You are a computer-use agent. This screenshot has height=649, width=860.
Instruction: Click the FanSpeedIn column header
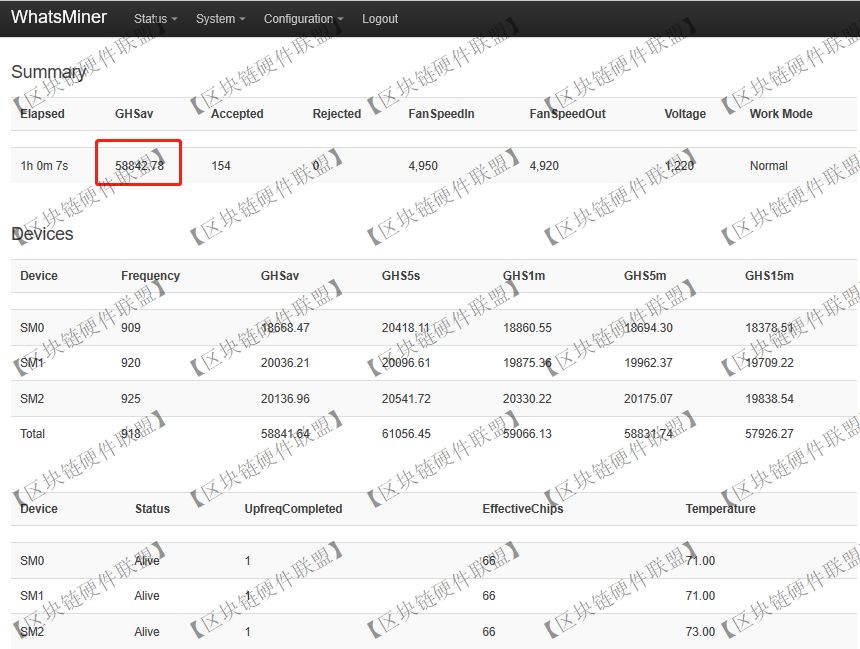[x=441, y=114]
